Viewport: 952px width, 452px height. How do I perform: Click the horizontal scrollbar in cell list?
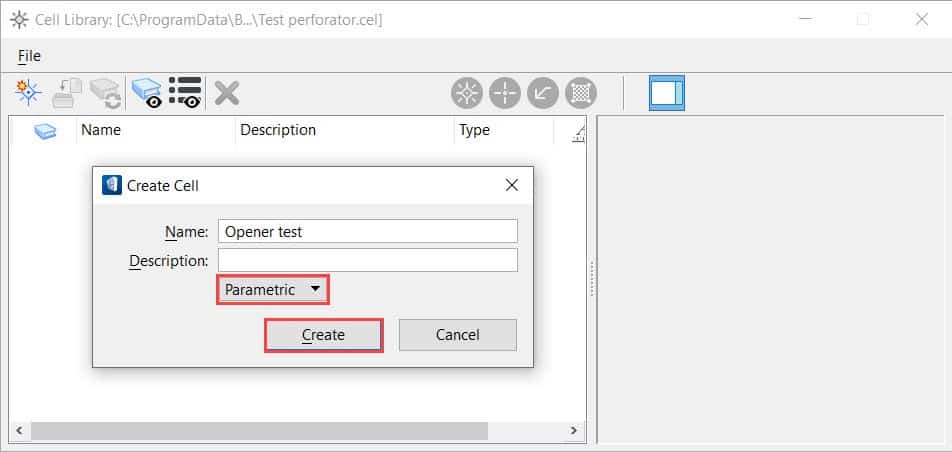(x=260, y=431)
